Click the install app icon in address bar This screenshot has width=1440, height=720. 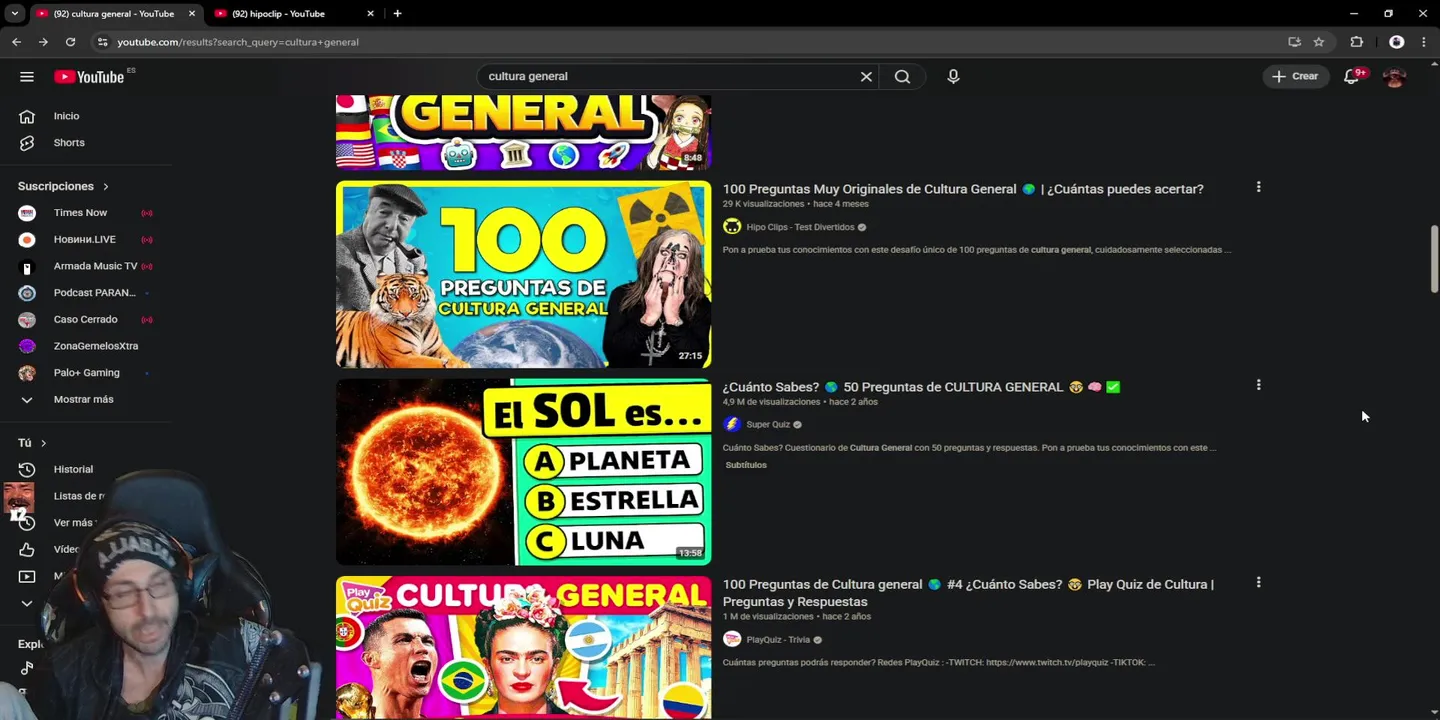pos(1294,42)
